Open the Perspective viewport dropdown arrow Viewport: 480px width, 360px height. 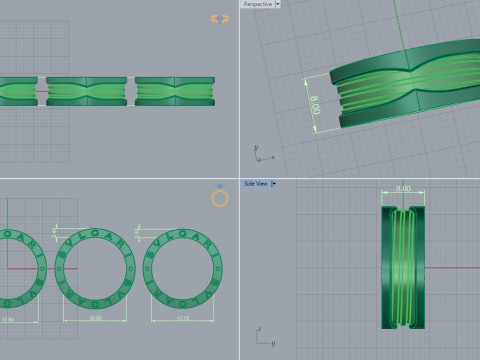pos(277,4)
